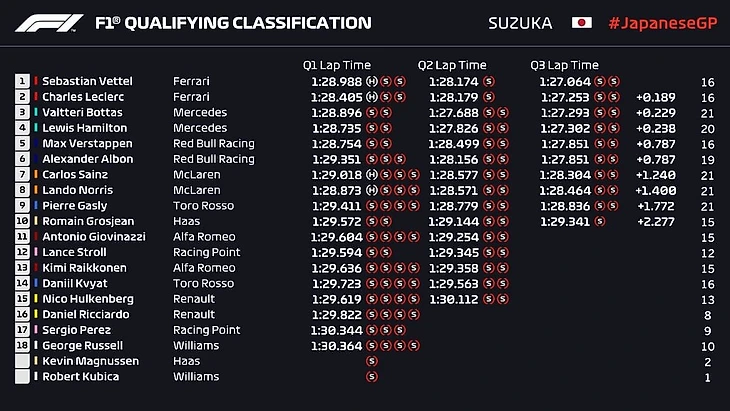The width and height of the screenshot is (730, 411).
Task: Click the SUZUKA circuit label
Action: pos(518,22)
